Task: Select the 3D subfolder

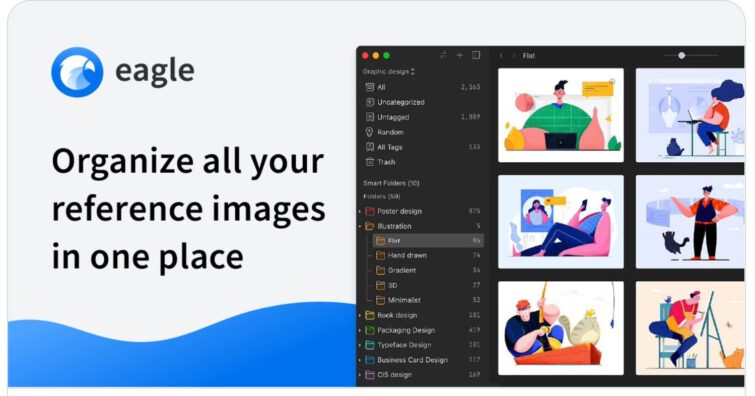Action: [392, 285]
